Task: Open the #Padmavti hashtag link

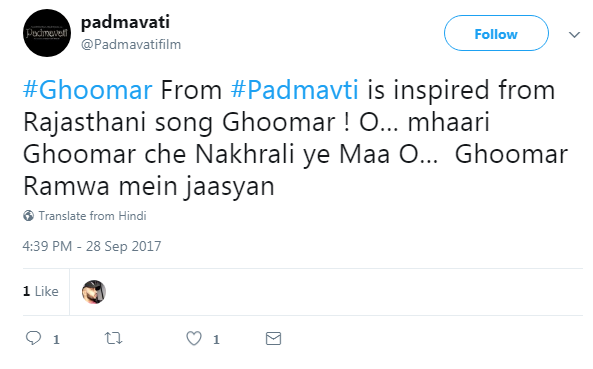Action: point(295,90)
